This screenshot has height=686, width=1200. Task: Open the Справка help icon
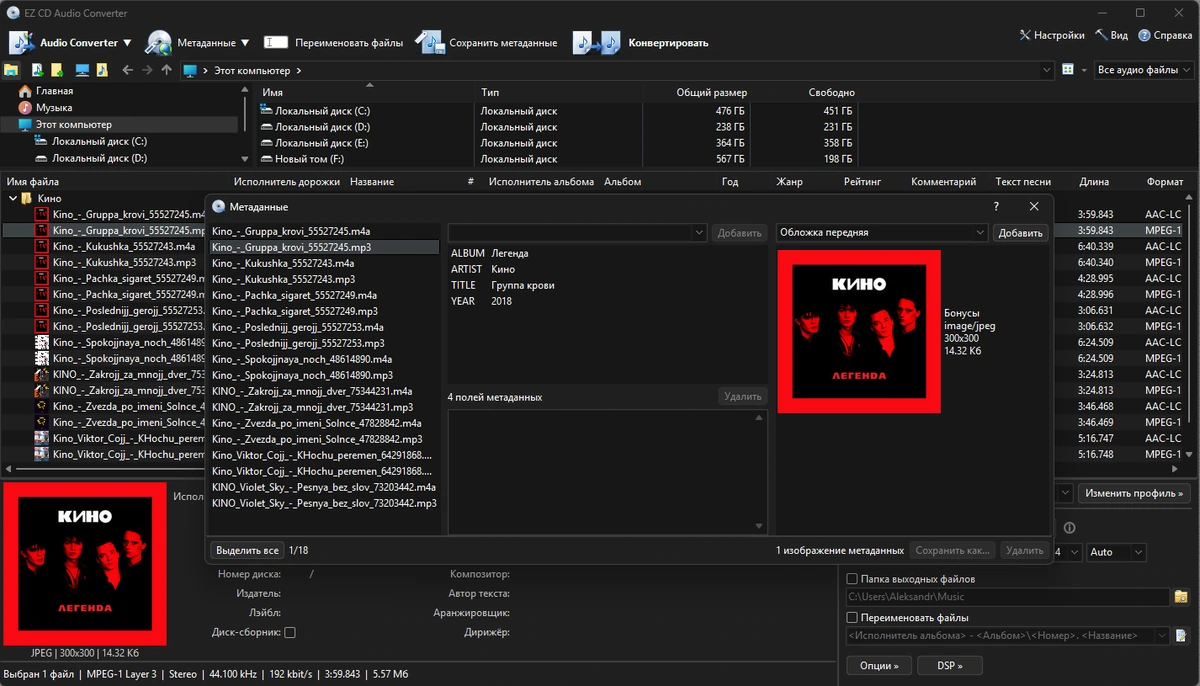pos(1145,35)
